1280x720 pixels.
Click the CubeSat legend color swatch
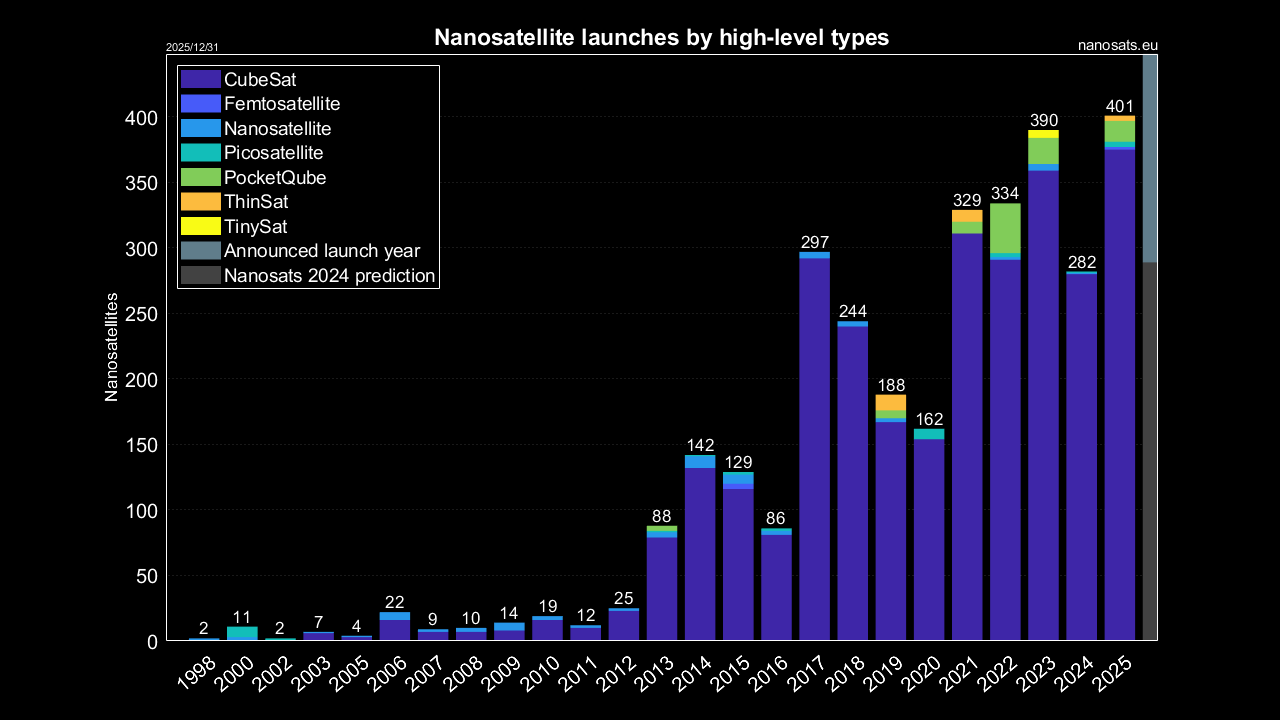(x=200, y=80)
